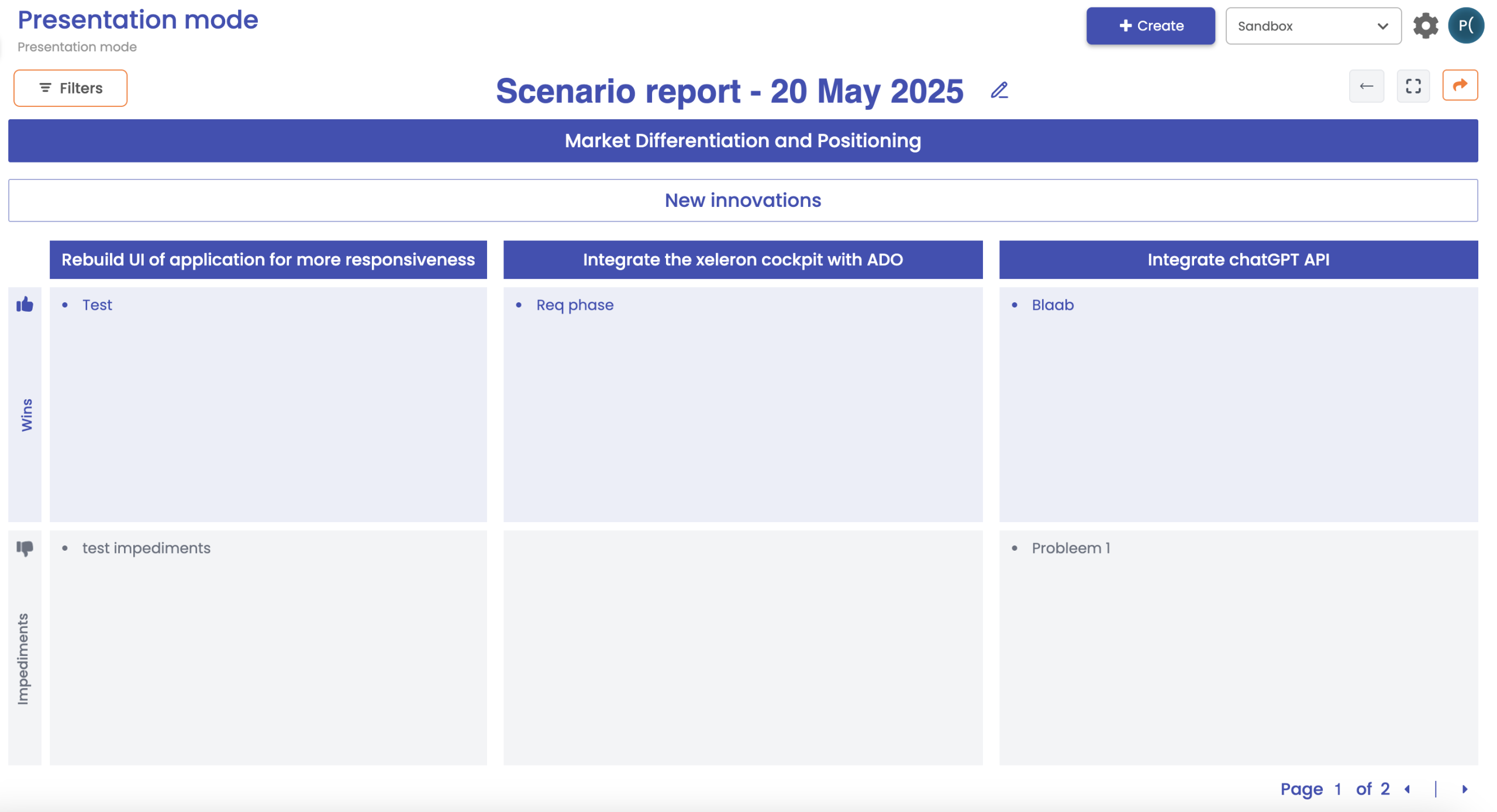Open the Filters panel
The height and width of the screenshot is (812, 1497).
(x=70, y=88)
